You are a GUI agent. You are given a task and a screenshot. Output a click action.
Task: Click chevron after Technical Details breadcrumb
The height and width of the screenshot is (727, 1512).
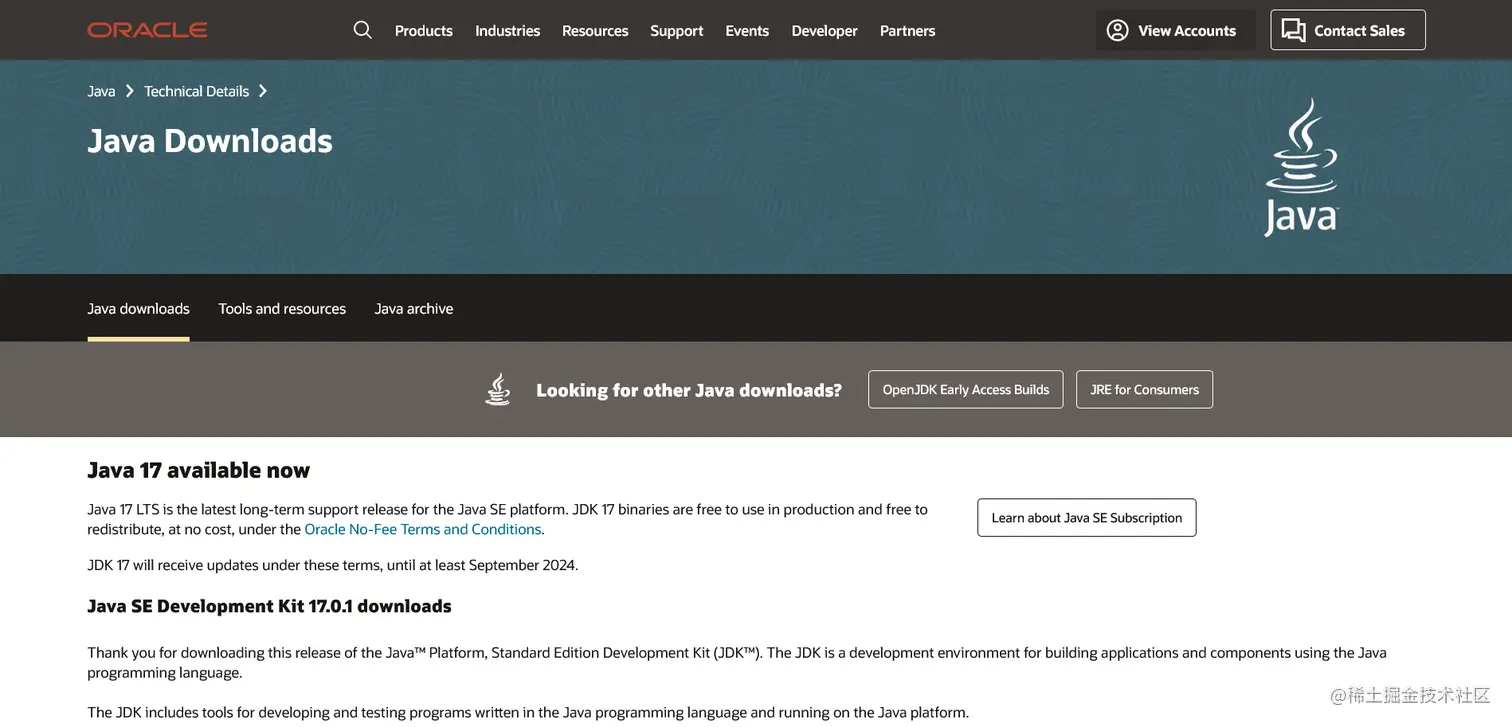tap(263, 91)
